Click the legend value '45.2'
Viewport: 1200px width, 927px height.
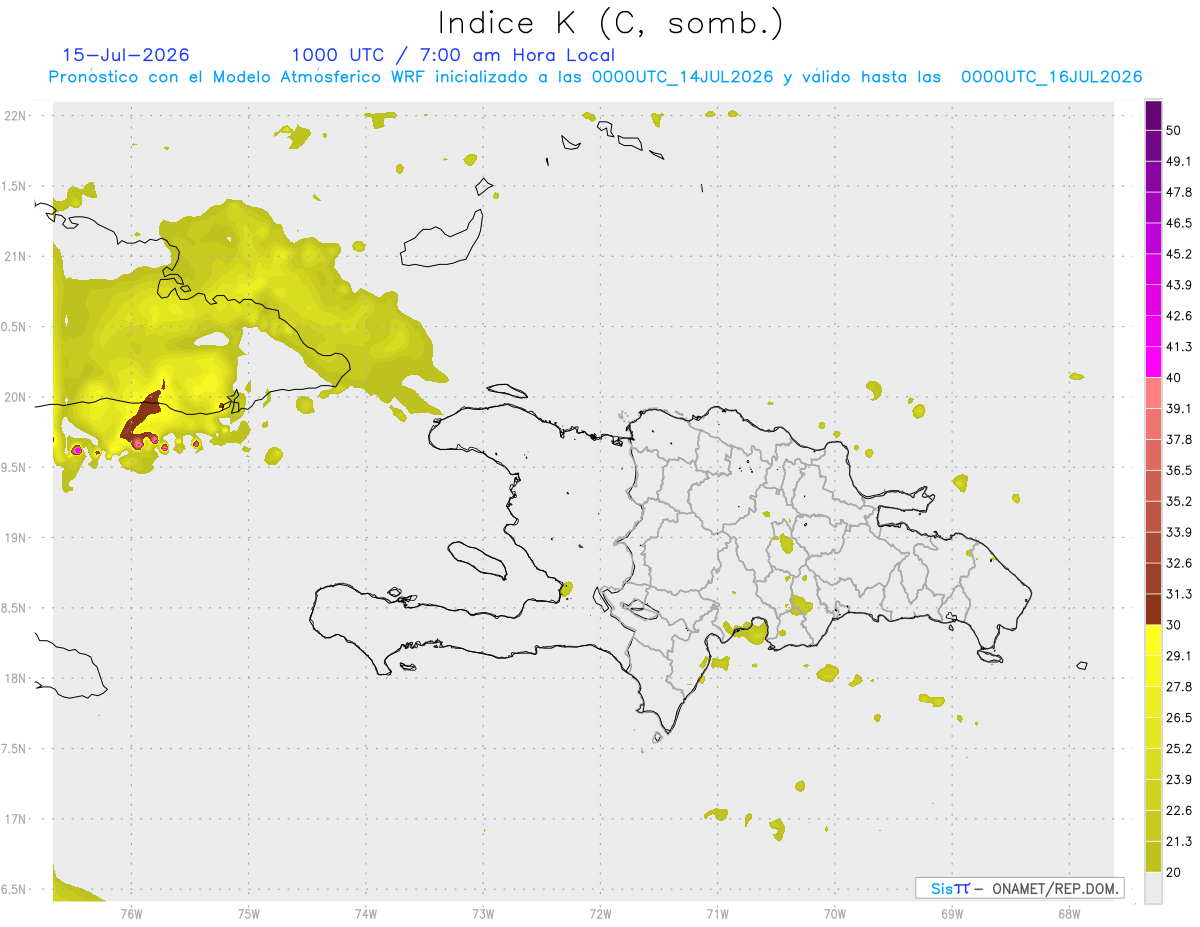(x=1178, y=254)
